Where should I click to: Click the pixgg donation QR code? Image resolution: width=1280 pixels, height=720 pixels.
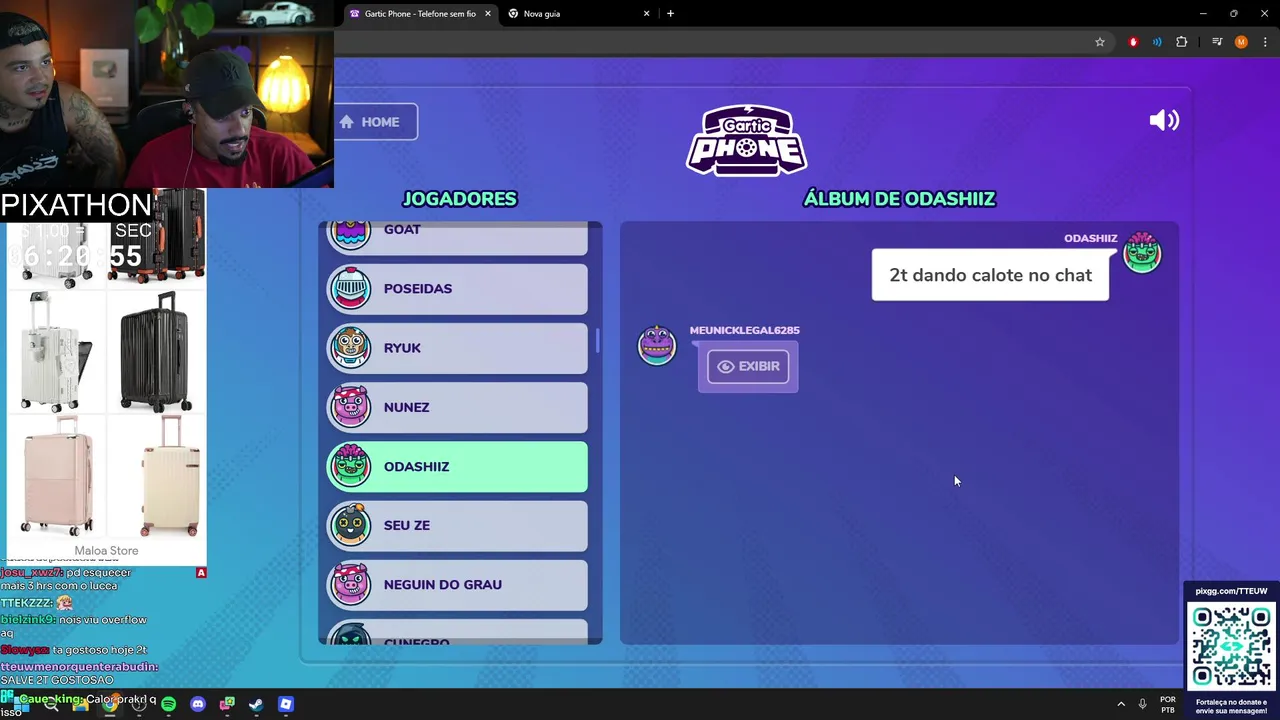coord(1231,645)
